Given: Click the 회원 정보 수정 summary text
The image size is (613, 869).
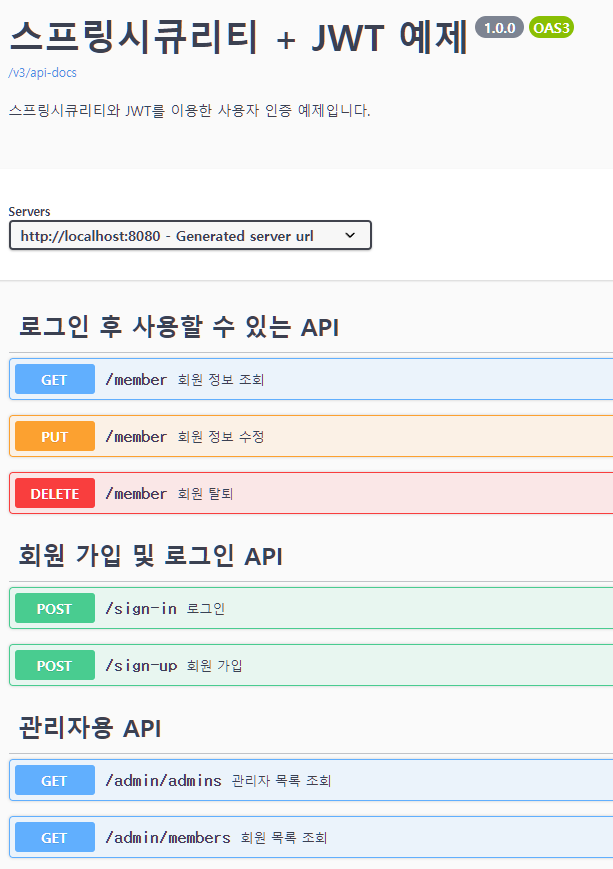Looking at the screenshot, I should [x=221, y=437].
